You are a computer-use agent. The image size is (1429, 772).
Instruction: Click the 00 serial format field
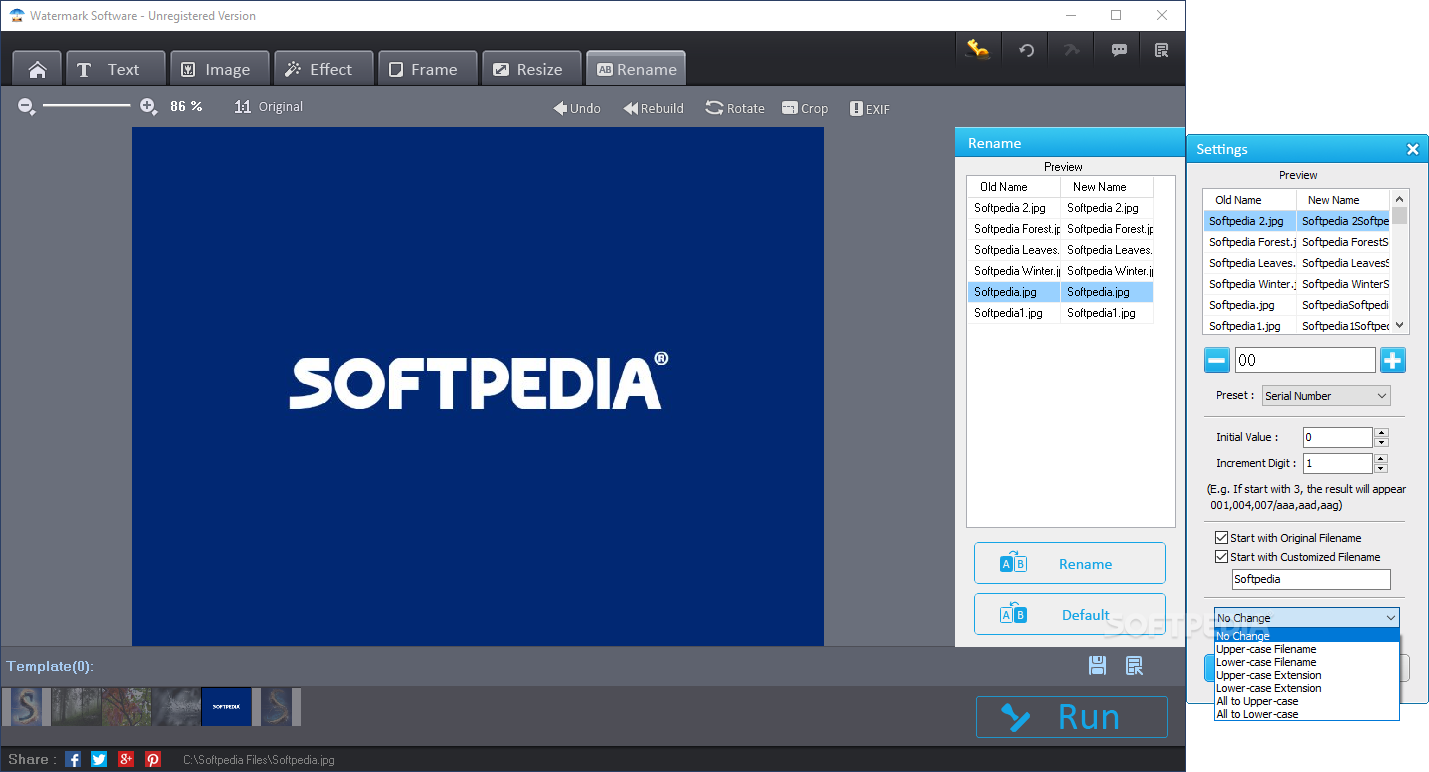coord(1305,360)
